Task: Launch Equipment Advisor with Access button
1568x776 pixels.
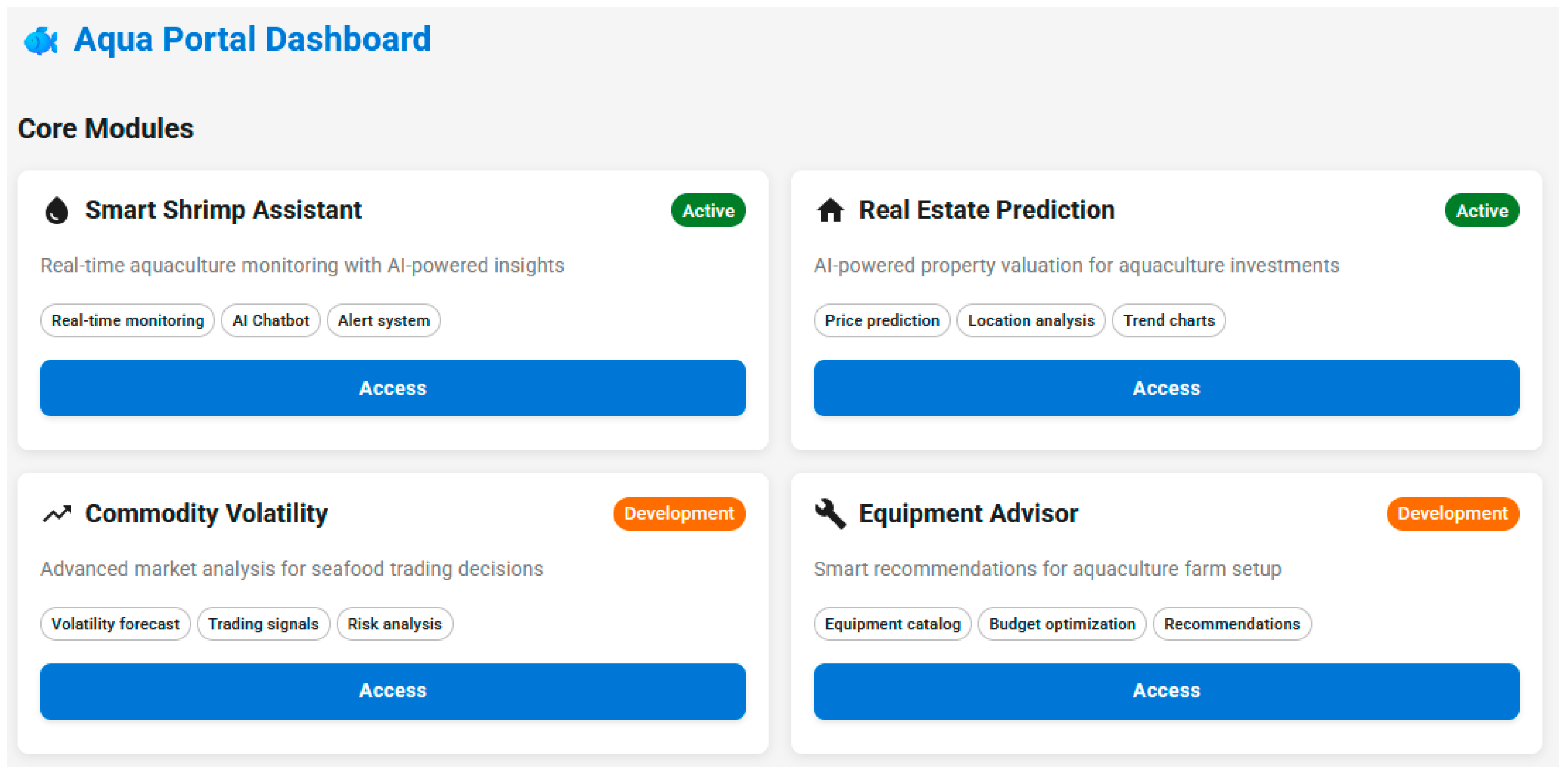Action: point(1165,691)
